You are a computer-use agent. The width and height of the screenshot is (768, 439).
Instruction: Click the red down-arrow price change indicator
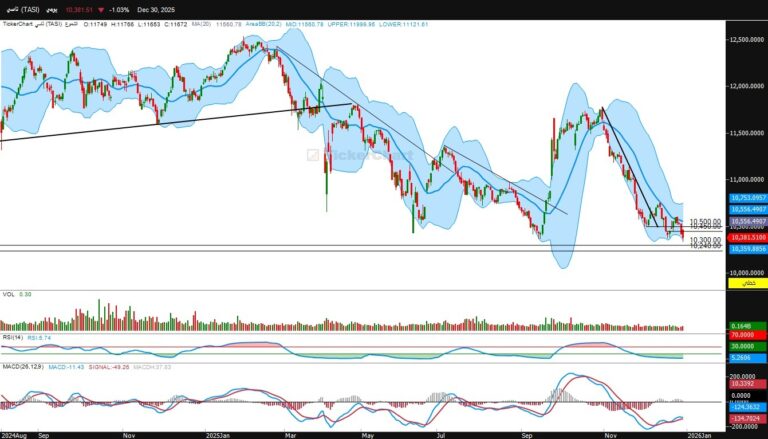coord(101,9)
